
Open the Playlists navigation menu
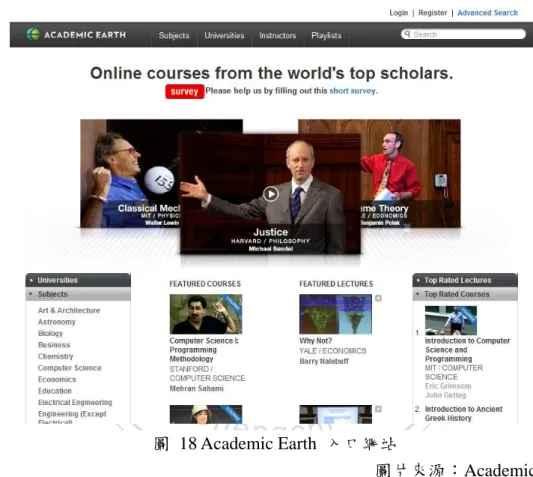[x=326, y=35]
